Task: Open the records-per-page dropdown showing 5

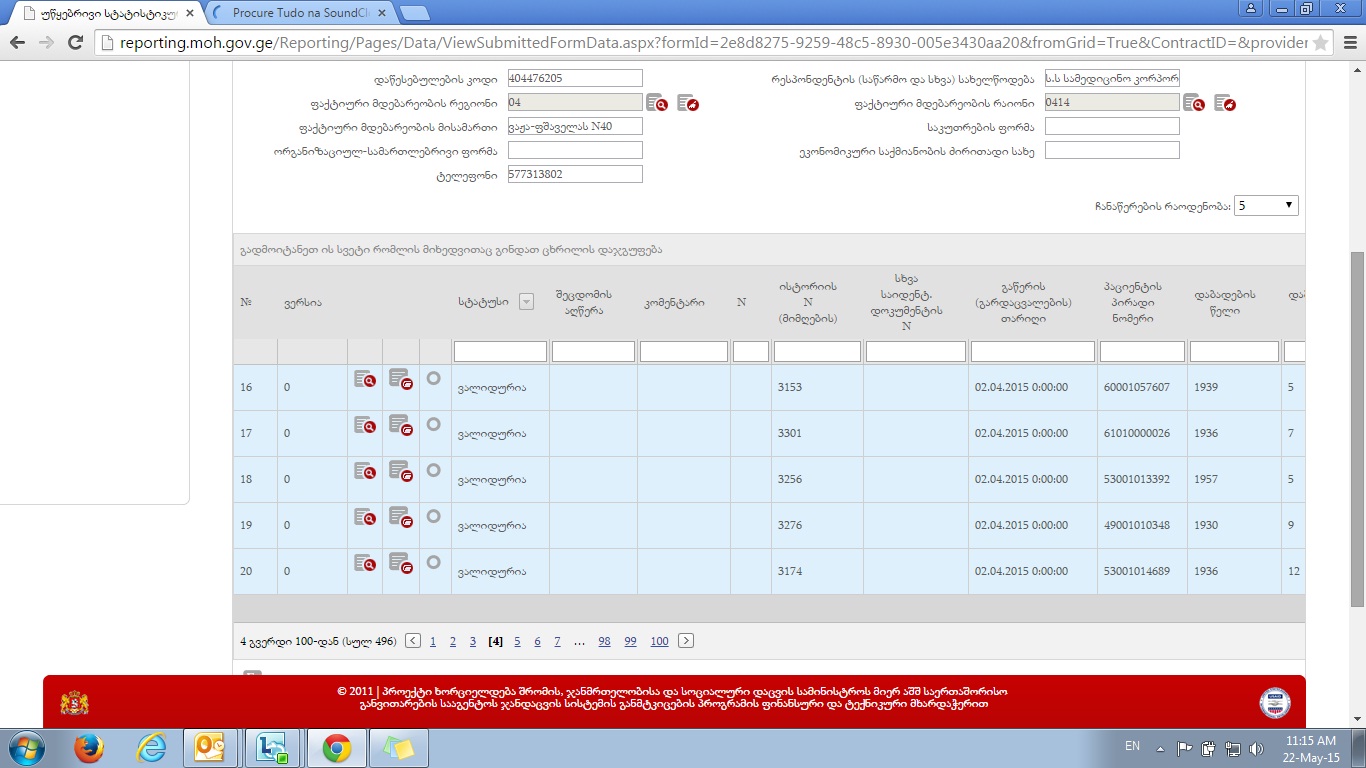Action: (x=1265, y=205)
